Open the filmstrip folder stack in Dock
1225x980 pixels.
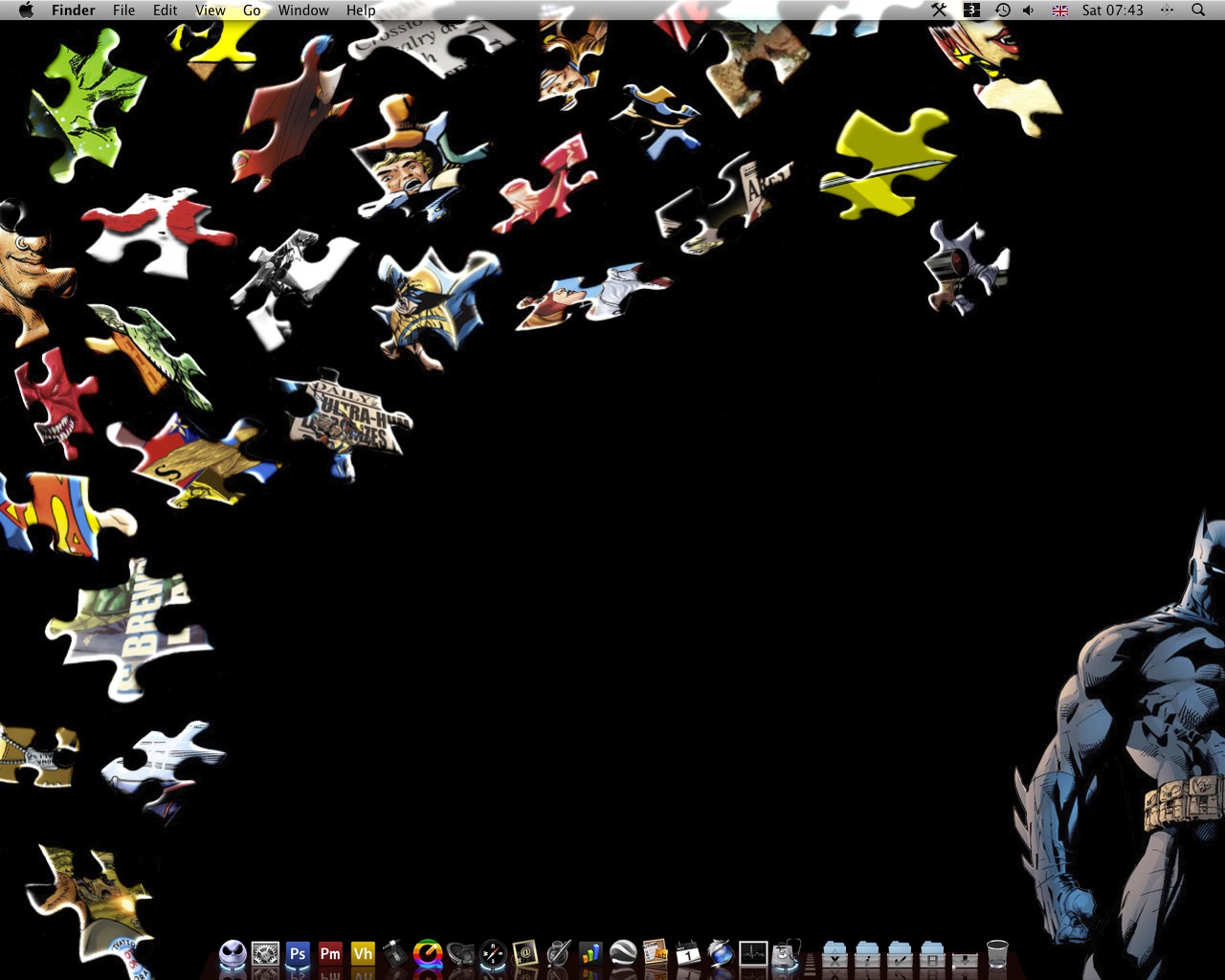[x=932, y=954]
